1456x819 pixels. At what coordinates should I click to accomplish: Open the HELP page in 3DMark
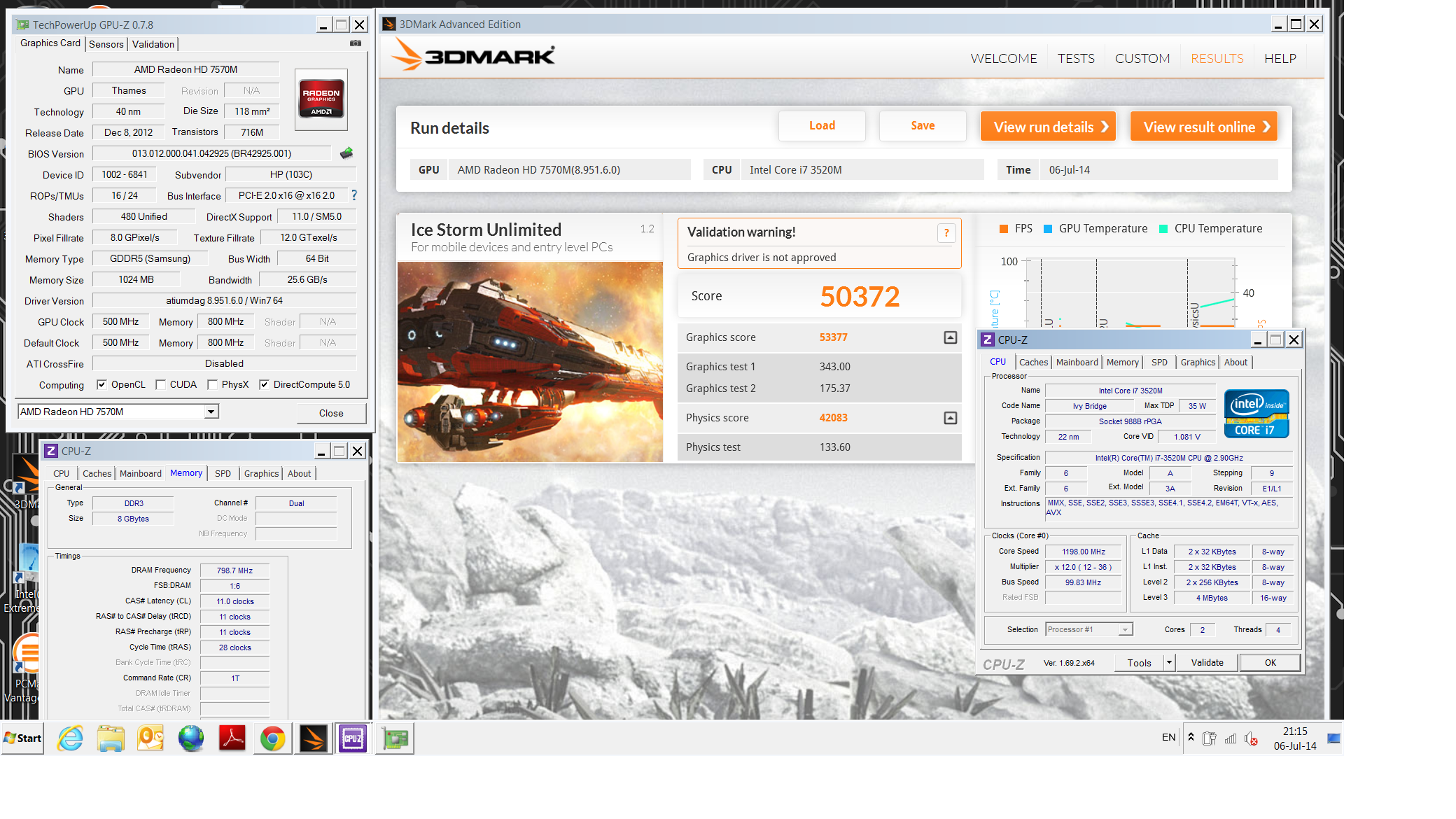1280,59
